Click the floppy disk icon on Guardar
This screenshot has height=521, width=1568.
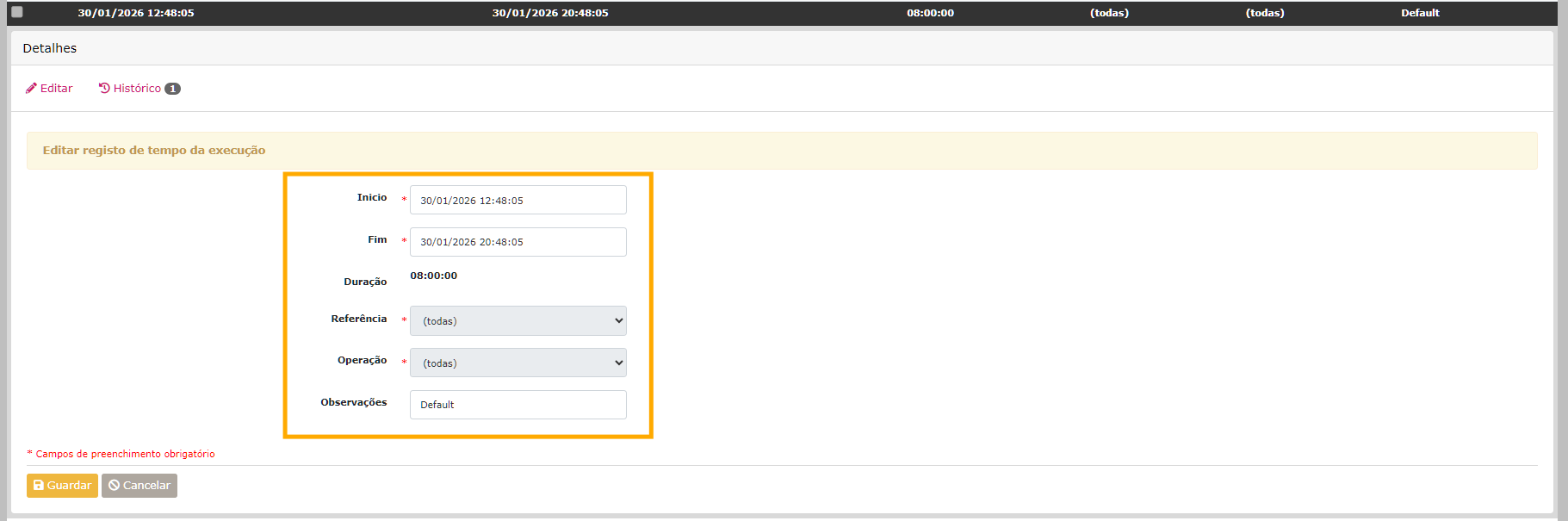(38, 486)
